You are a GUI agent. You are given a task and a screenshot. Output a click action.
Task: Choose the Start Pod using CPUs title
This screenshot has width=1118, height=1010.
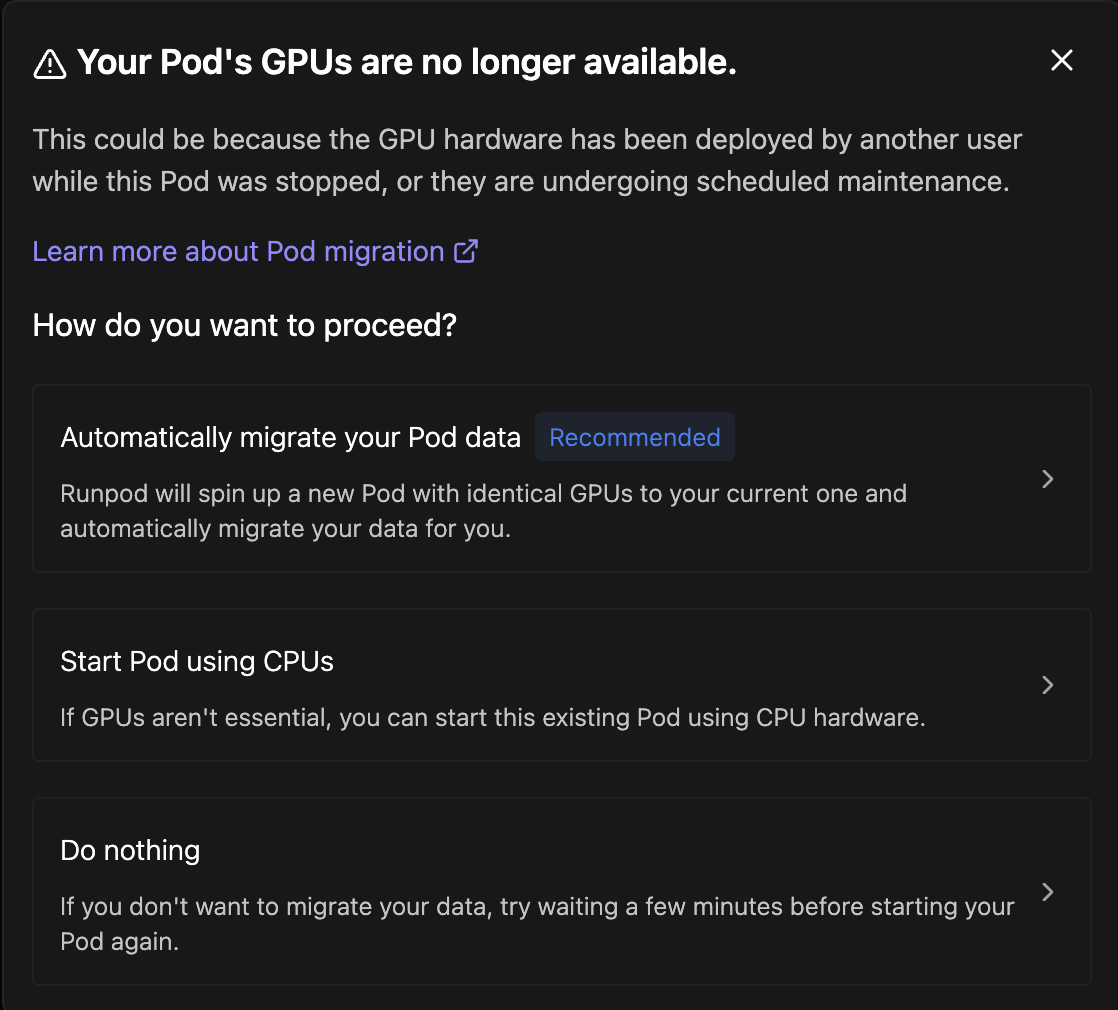(197, 661)
